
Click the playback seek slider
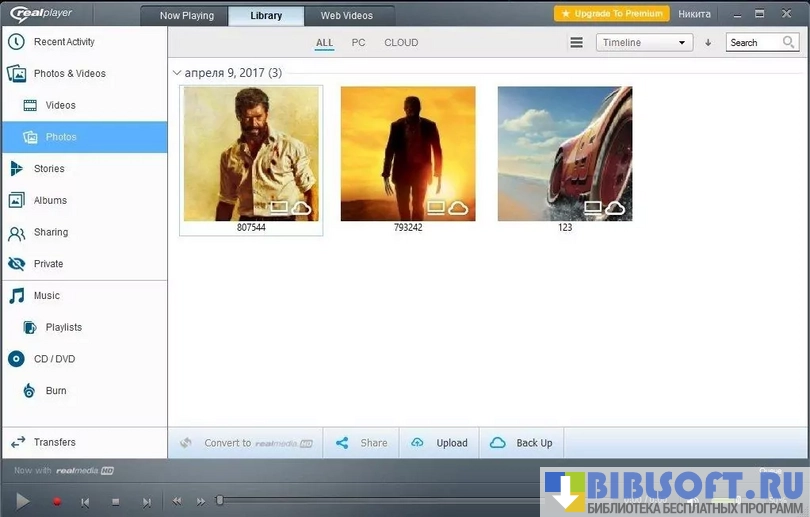pyautogui.click(x=380, y=500)
